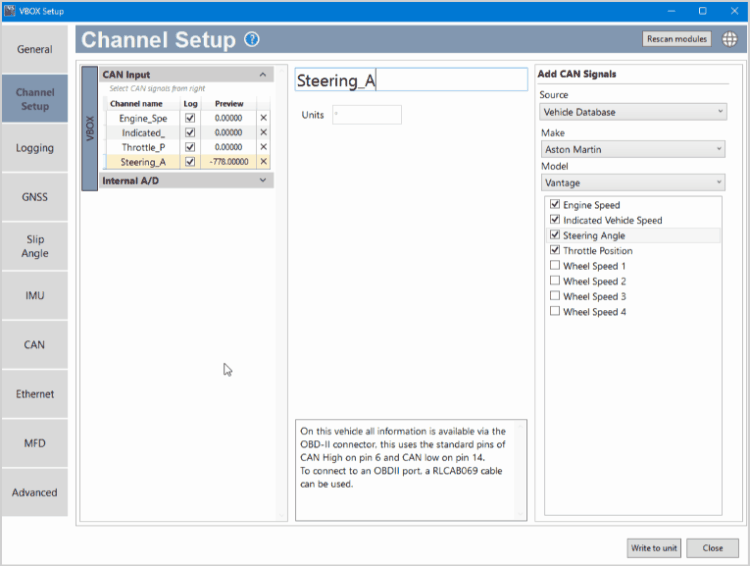
Task: Toggle Log checkbox for Indicated_
Action: (190, 133)
